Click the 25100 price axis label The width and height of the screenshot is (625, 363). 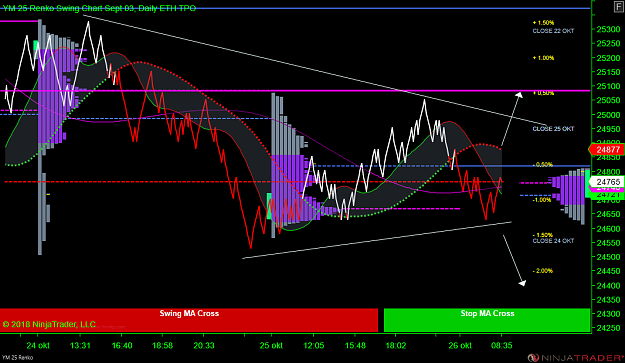608,86
